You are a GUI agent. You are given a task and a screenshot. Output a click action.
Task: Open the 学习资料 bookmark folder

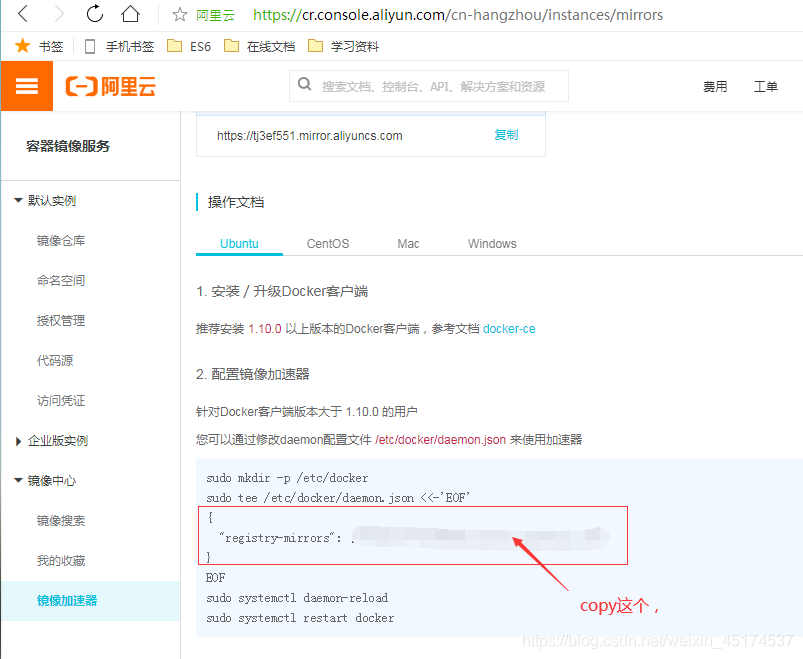(344, 47)
